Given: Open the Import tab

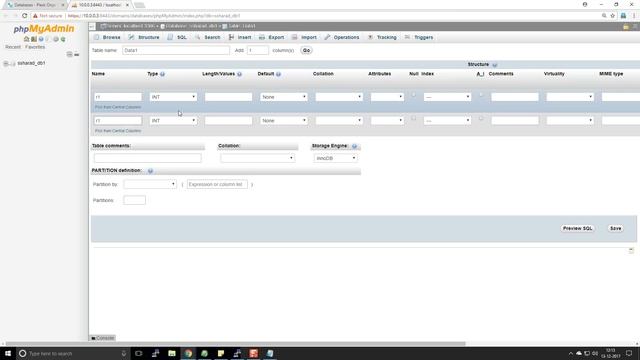Looking at the screenshot, I should pyautogui.click(x=304, y=37).
